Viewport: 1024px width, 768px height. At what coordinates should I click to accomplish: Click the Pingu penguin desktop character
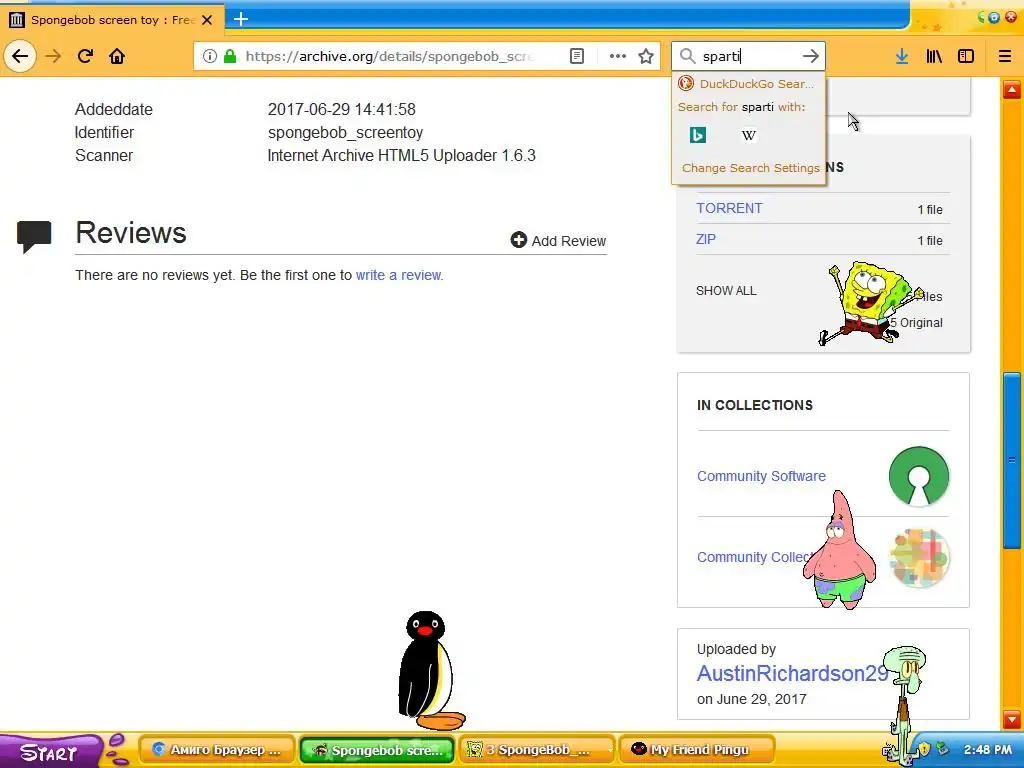[x=429, y=671]
